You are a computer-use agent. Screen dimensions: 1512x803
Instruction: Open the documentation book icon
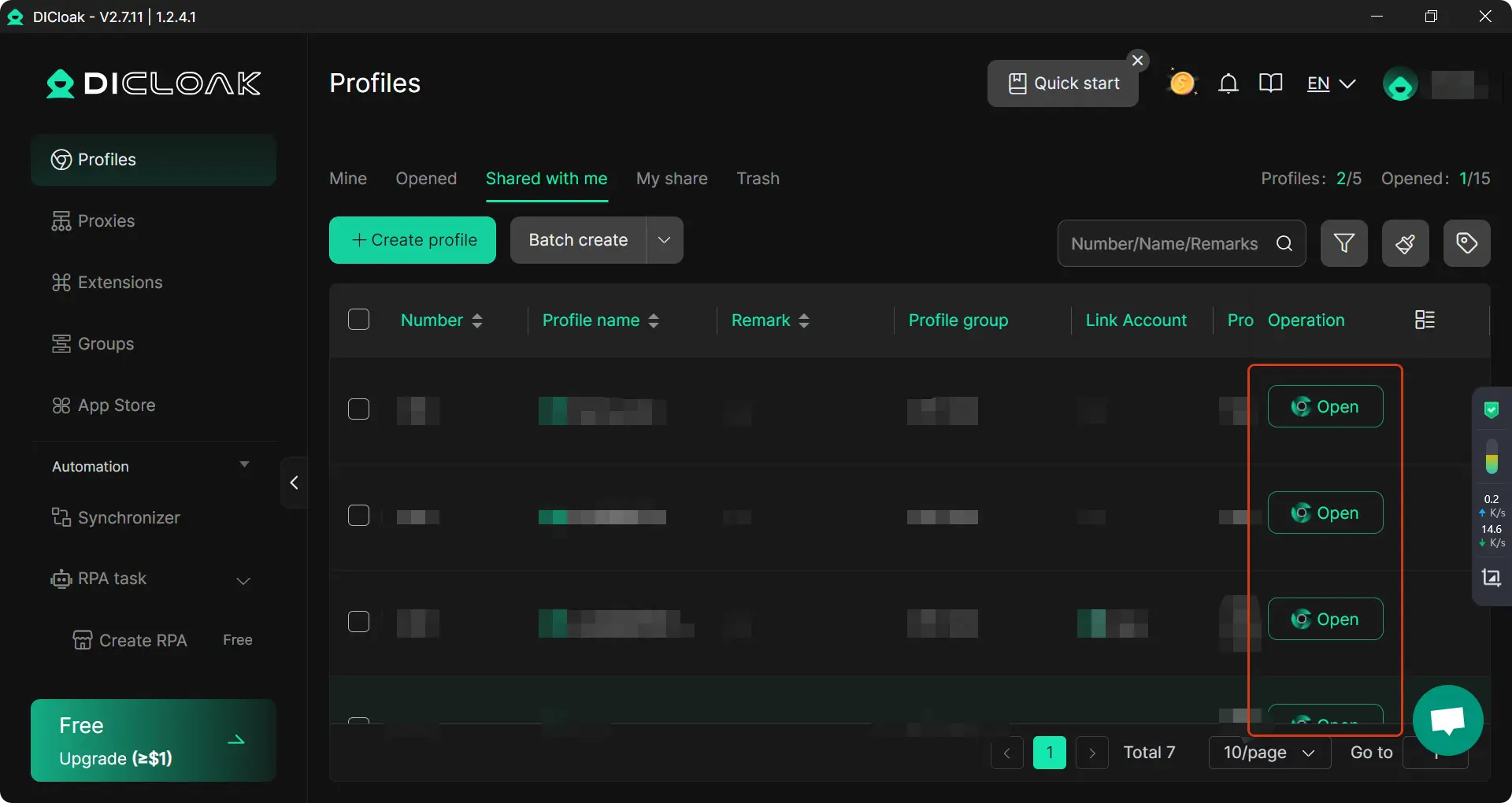(1270, 83)
